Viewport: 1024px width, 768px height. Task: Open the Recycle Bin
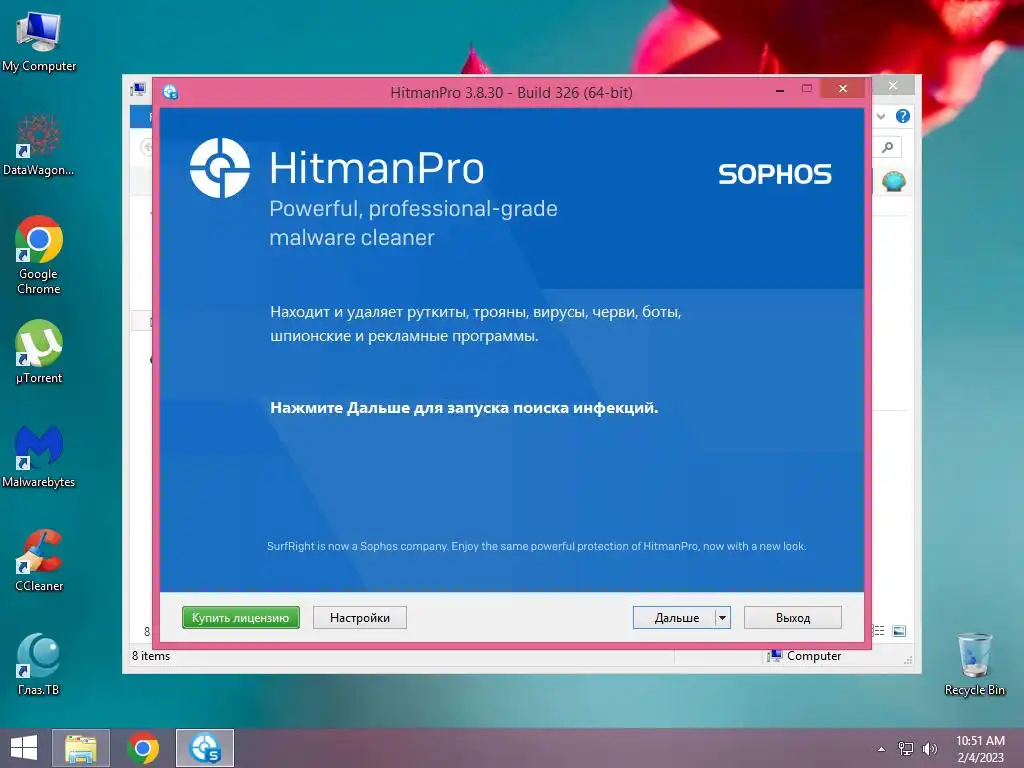[x=974, y=664]
